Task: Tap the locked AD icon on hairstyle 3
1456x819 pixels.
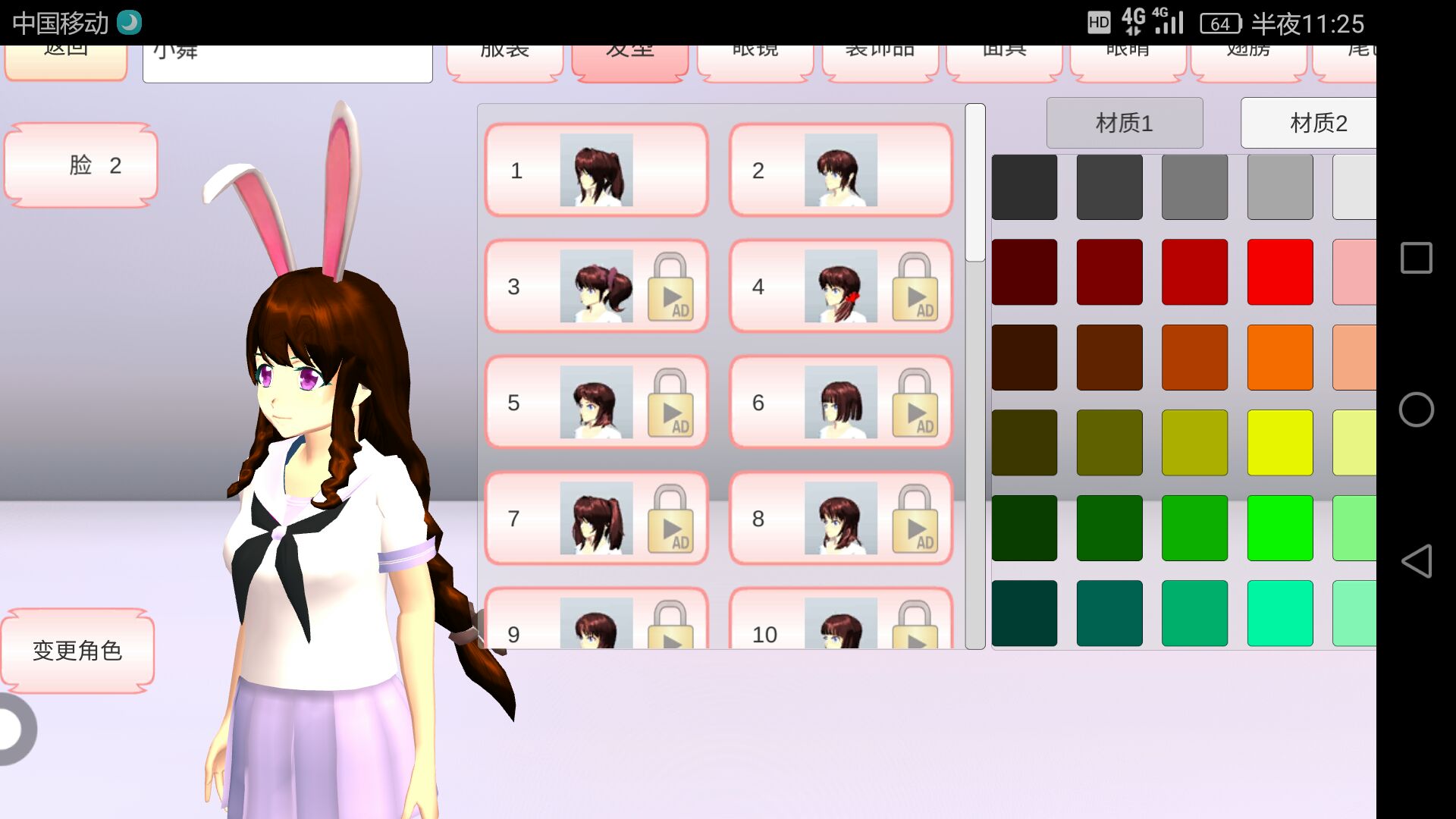Action: 670,287
